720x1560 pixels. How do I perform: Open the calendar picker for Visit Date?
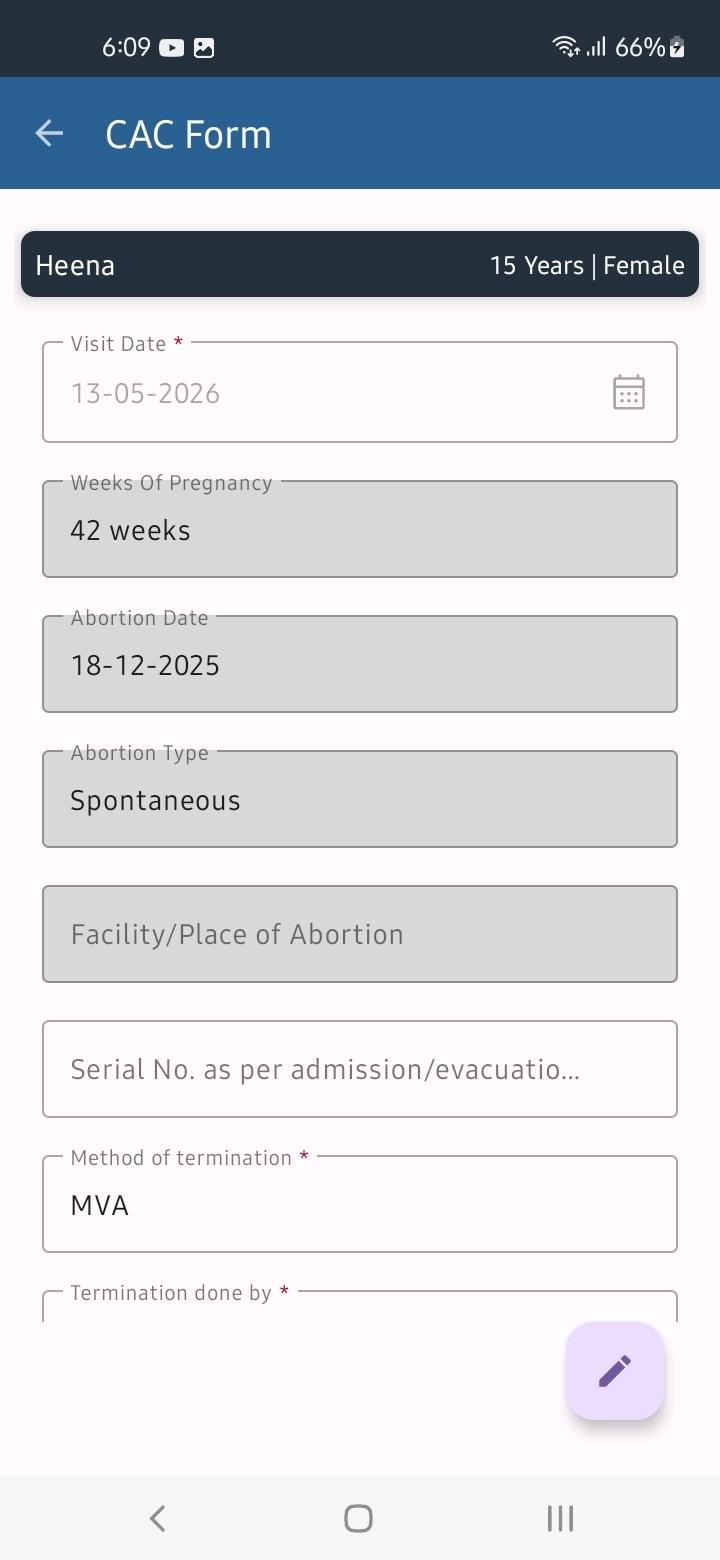point(628,392)
